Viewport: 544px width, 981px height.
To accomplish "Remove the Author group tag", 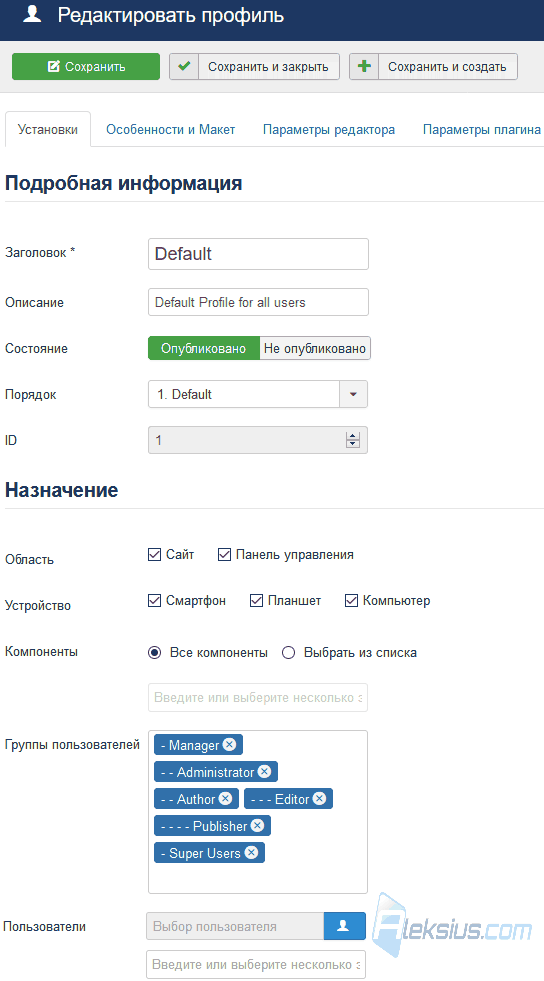I will click(225, 798).
